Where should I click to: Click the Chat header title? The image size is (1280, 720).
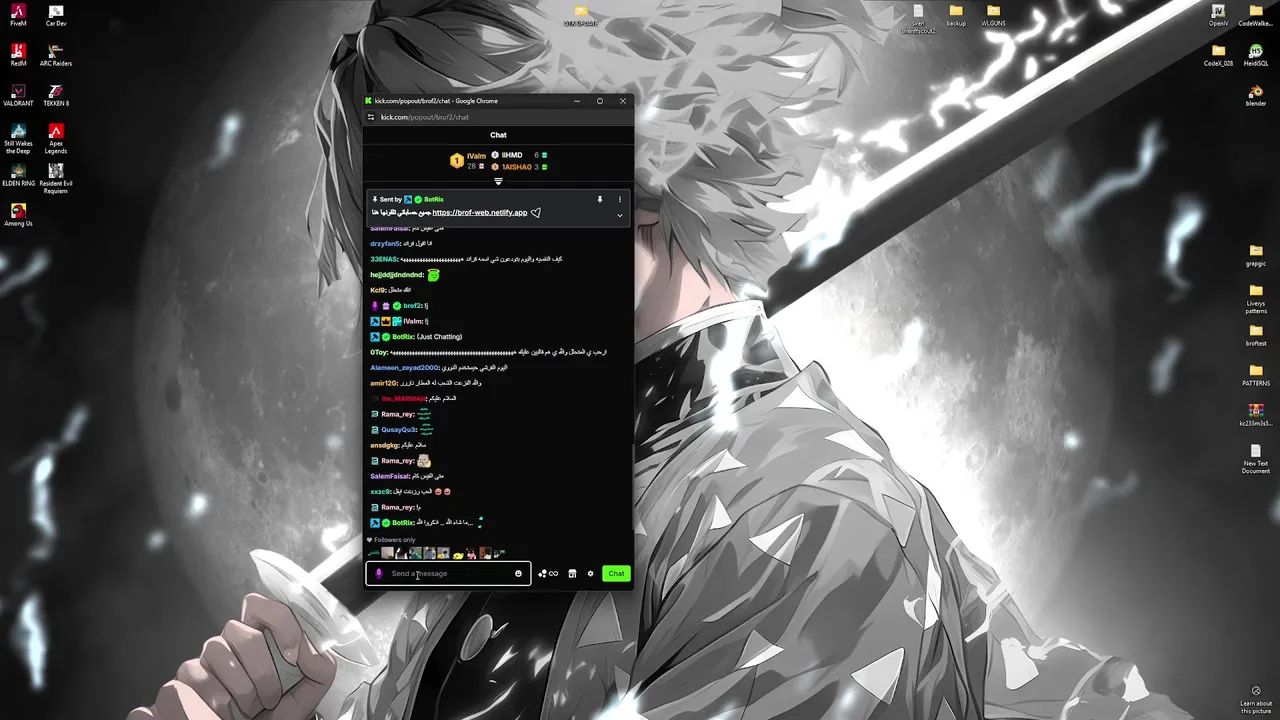click(x=498, y=135)
